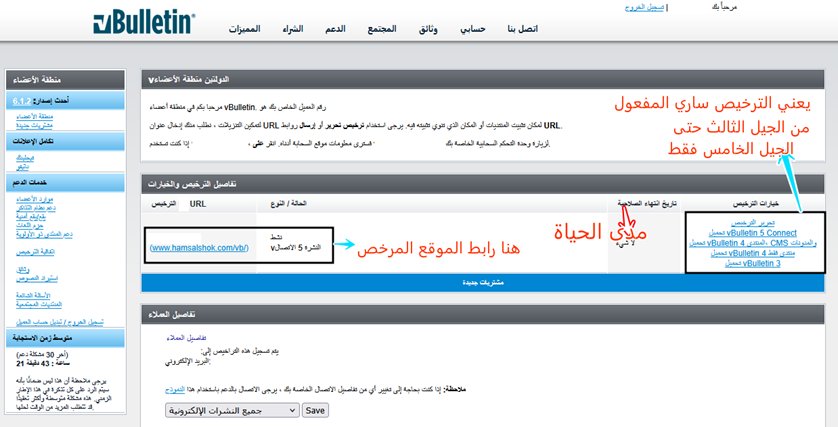
Task: Download vBulletin 5 Connect link
Action: pos(752,233)
